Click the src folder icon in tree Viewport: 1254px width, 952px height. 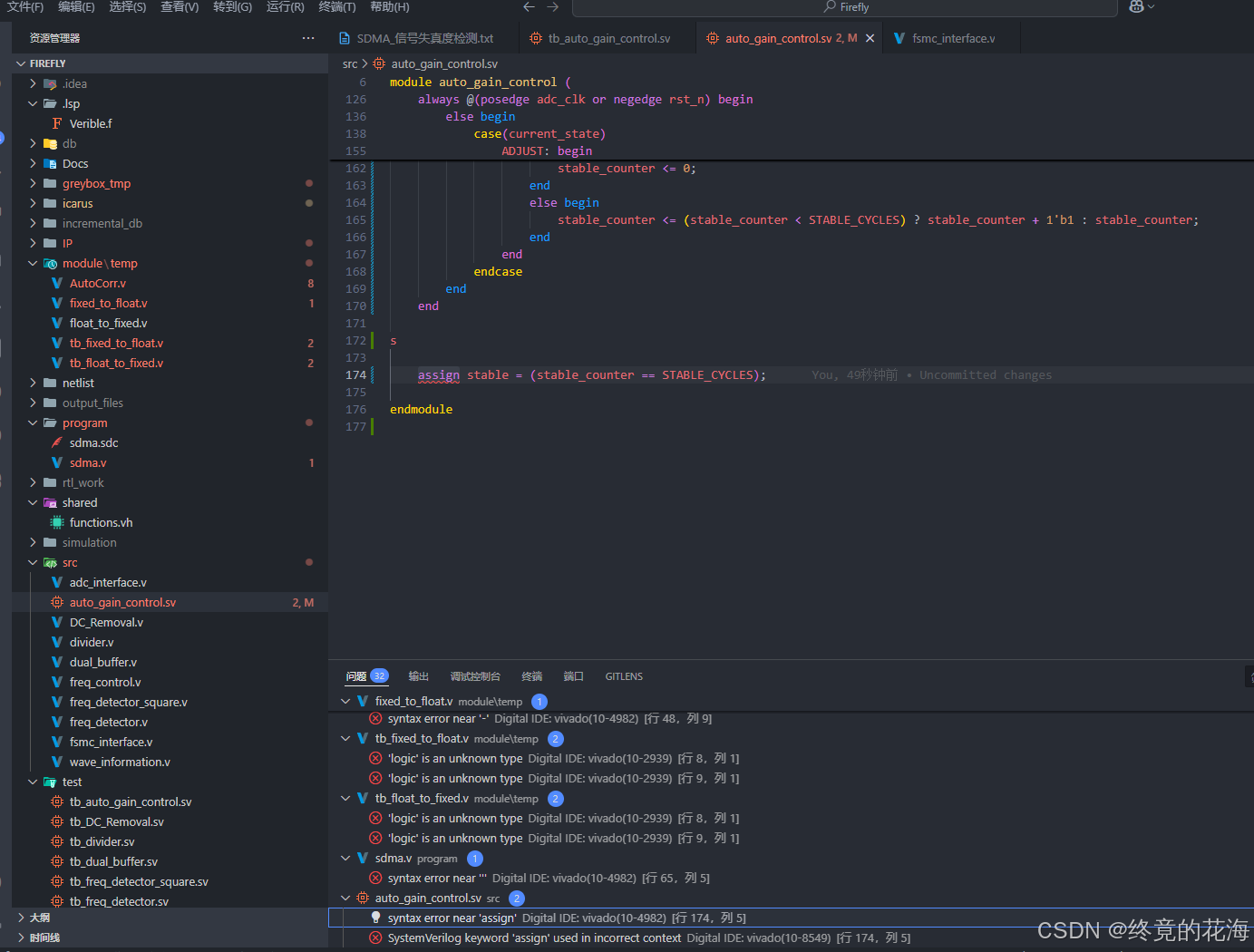click(x=50, y=562)
